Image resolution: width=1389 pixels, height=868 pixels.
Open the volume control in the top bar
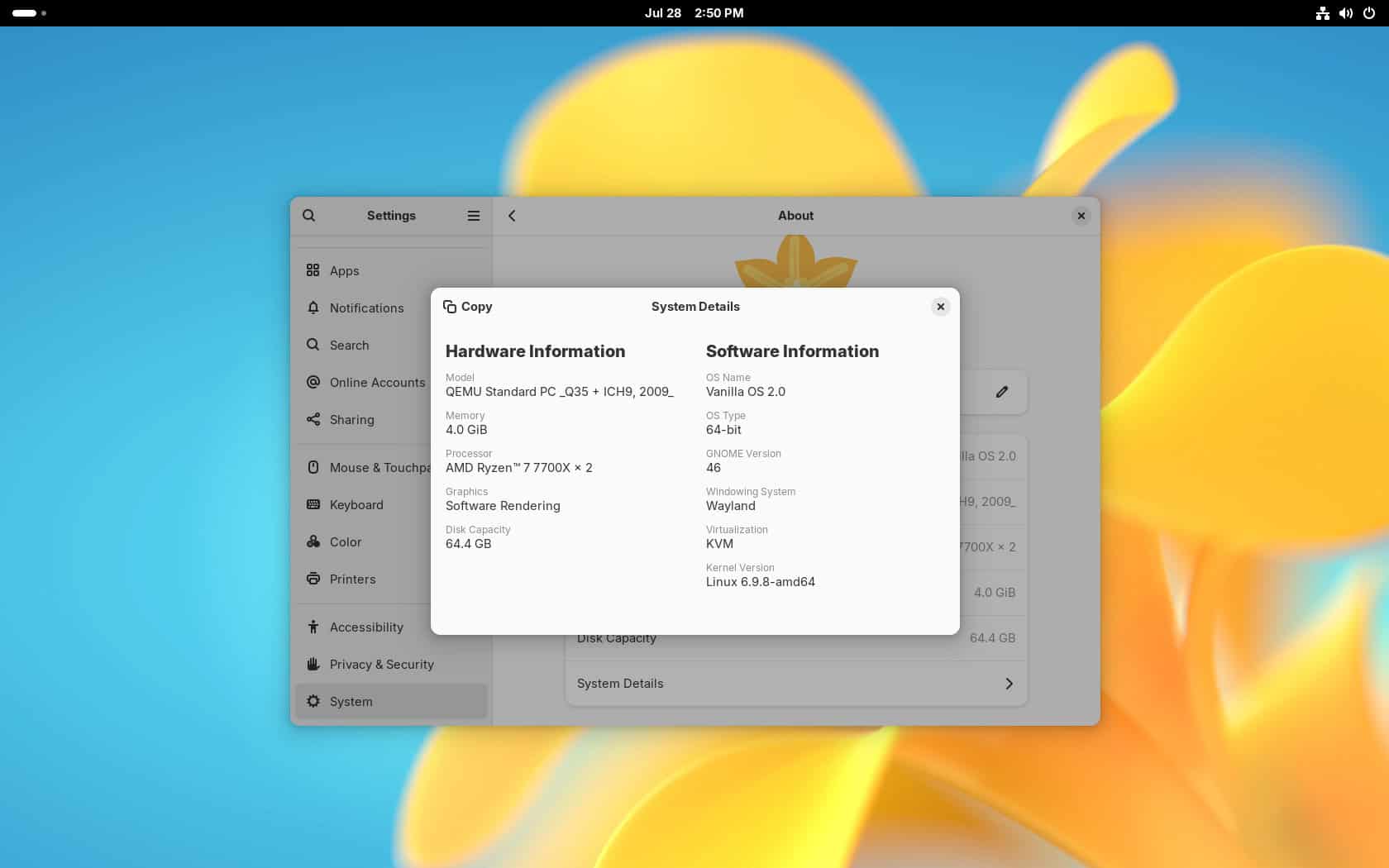1346,12
